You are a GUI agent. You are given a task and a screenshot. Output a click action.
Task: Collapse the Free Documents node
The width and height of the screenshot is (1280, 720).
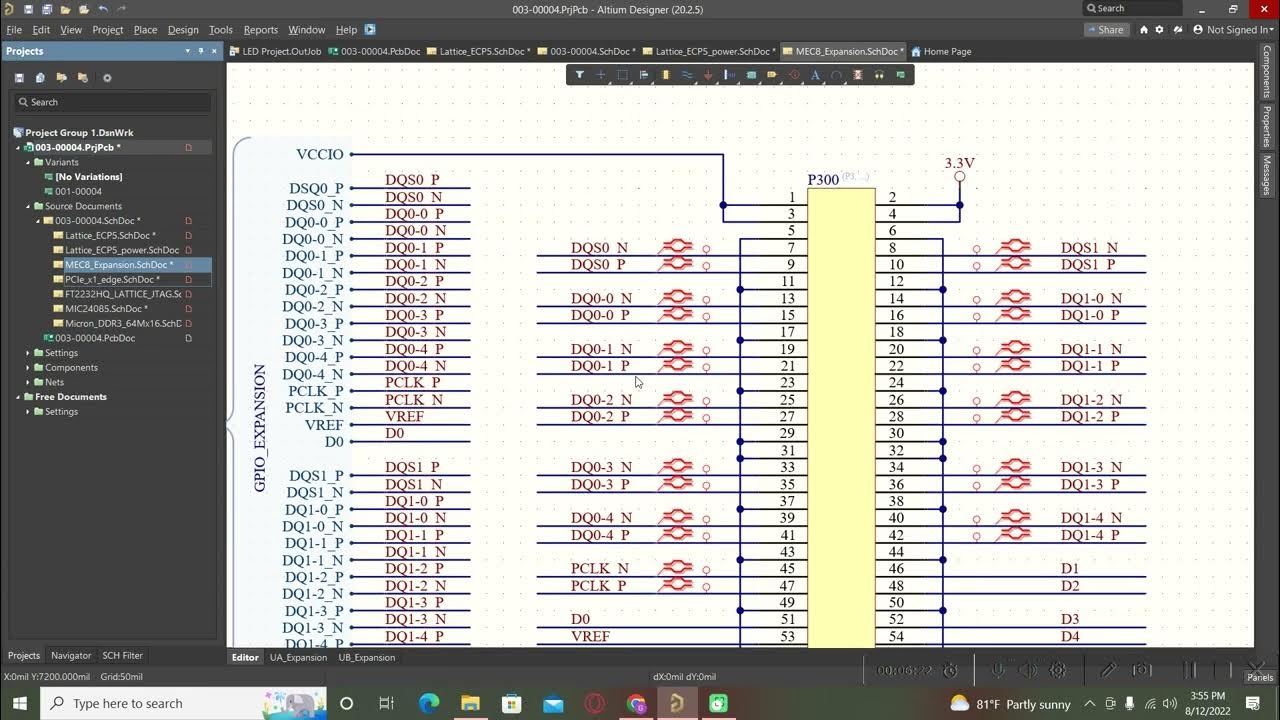pos(18,397)
